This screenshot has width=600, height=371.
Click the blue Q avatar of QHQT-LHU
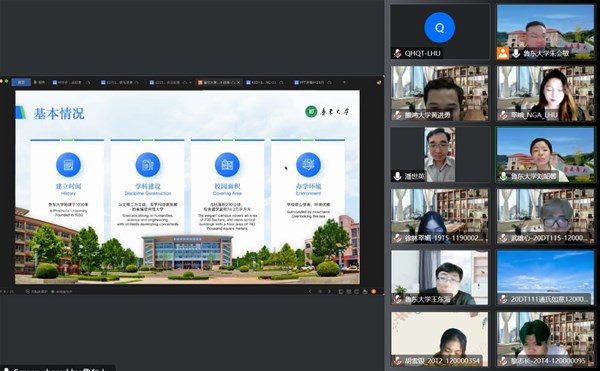coord(439,28)
